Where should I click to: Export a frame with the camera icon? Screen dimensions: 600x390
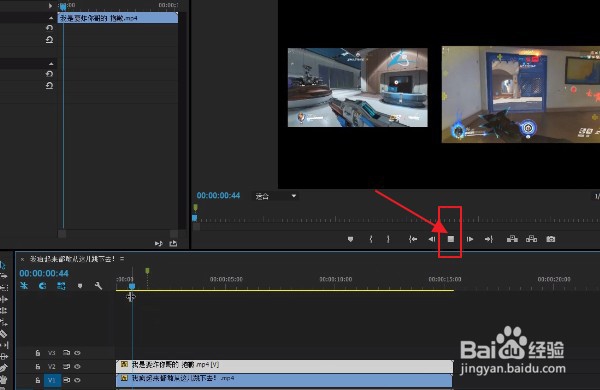[550, 239]
